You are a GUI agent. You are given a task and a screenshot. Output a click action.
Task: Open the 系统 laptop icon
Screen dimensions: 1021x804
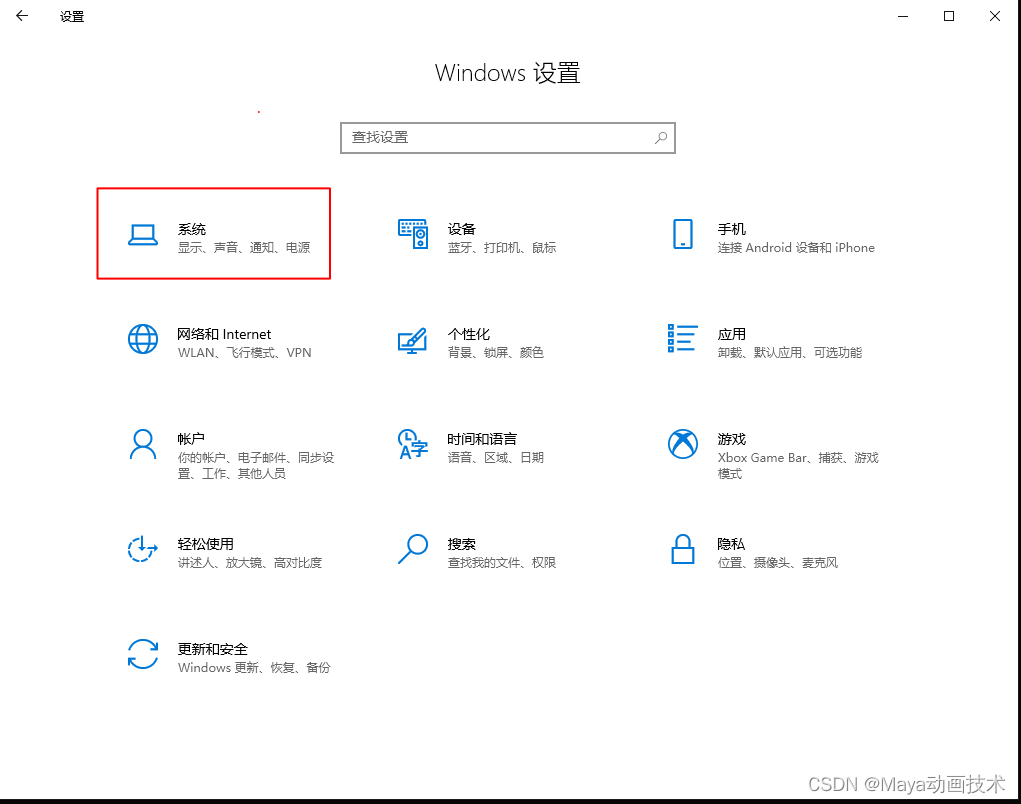tap(143, 235)
